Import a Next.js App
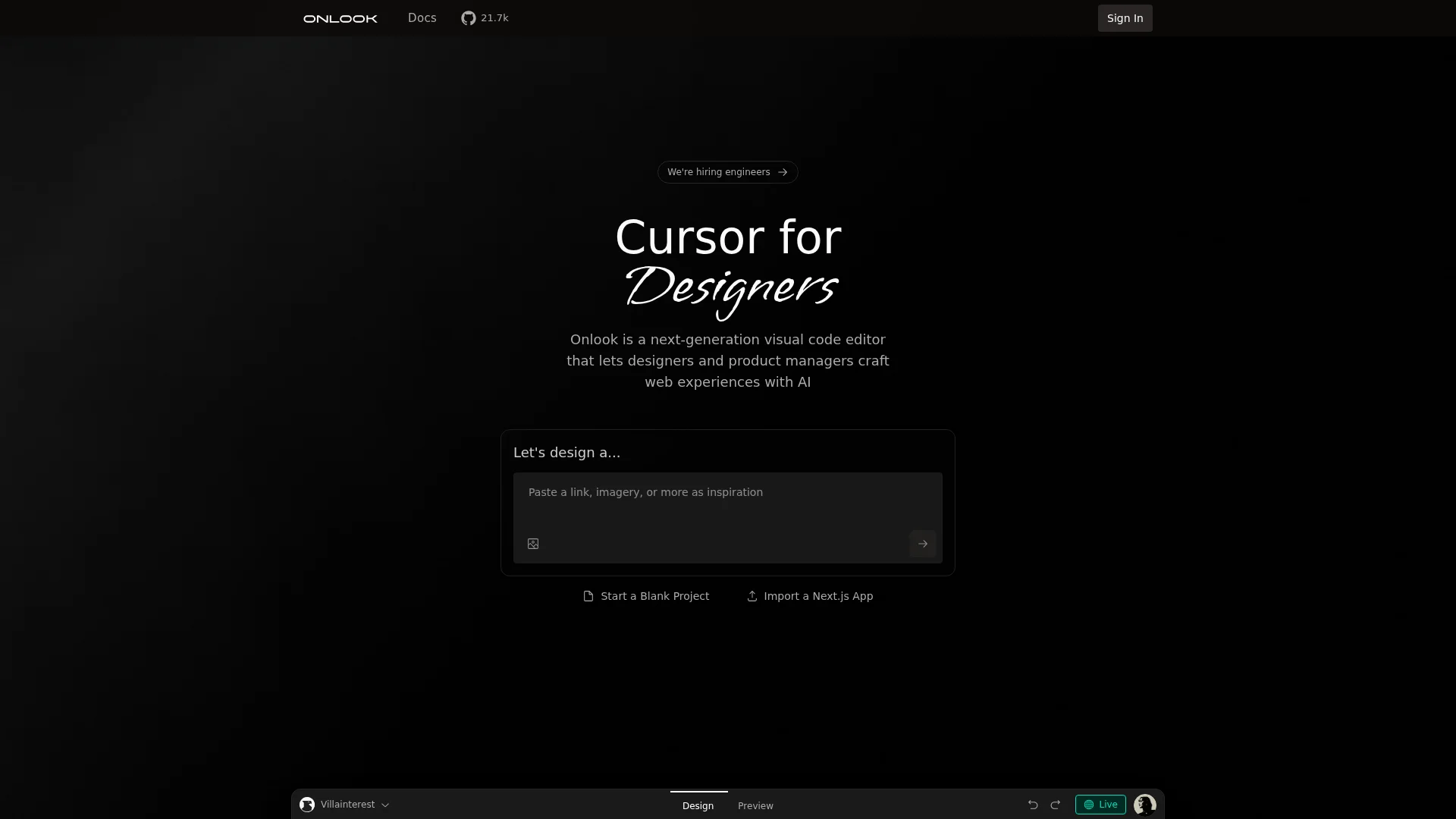Image resolution: width=1456 pixels, height=819 pixels. (x=809, y=596)
